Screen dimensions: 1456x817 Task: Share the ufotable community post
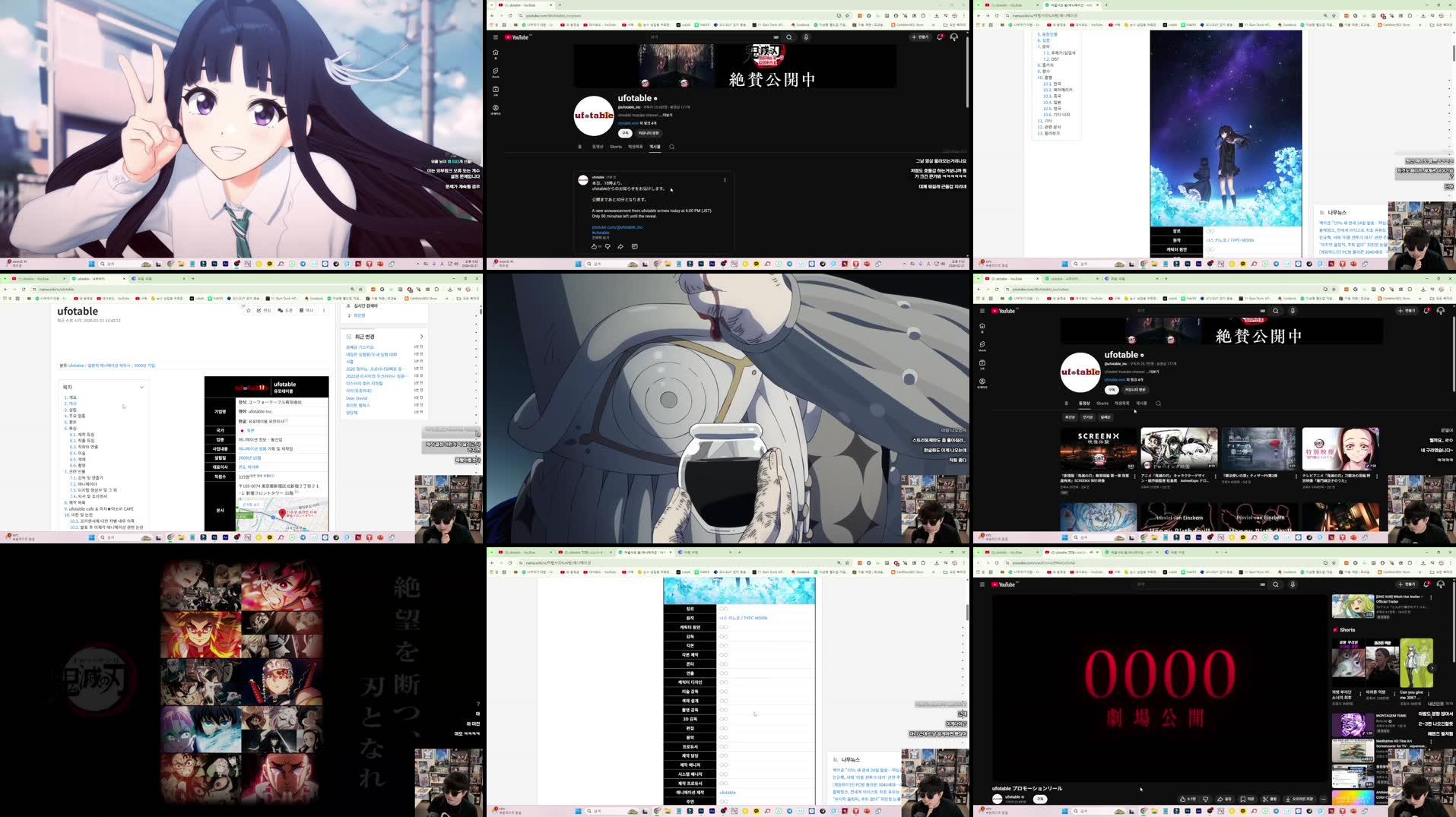[620, 246]
